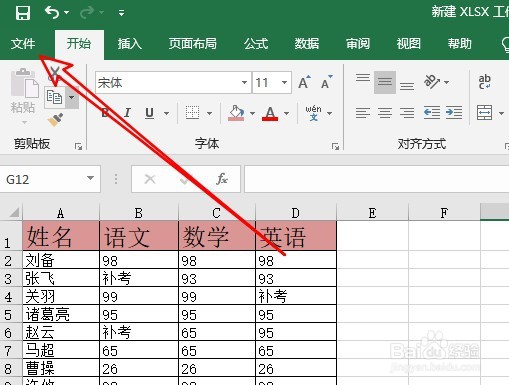Open Customize Quick Access Toolbar dropdown
509x385 pixels.
[121, 13]
